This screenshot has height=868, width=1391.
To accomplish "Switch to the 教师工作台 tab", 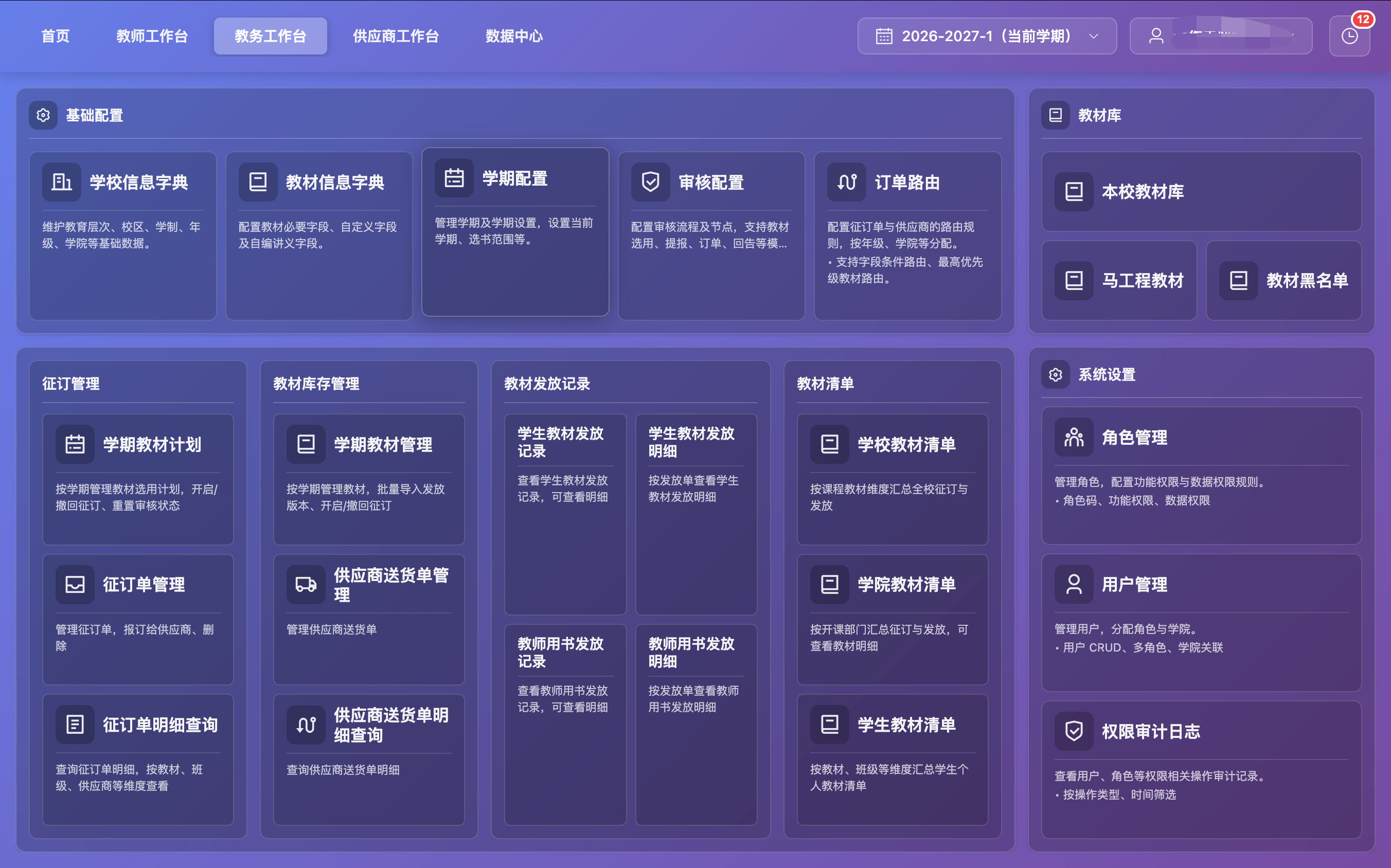I will pyautogui.click(x=152, y=36).
